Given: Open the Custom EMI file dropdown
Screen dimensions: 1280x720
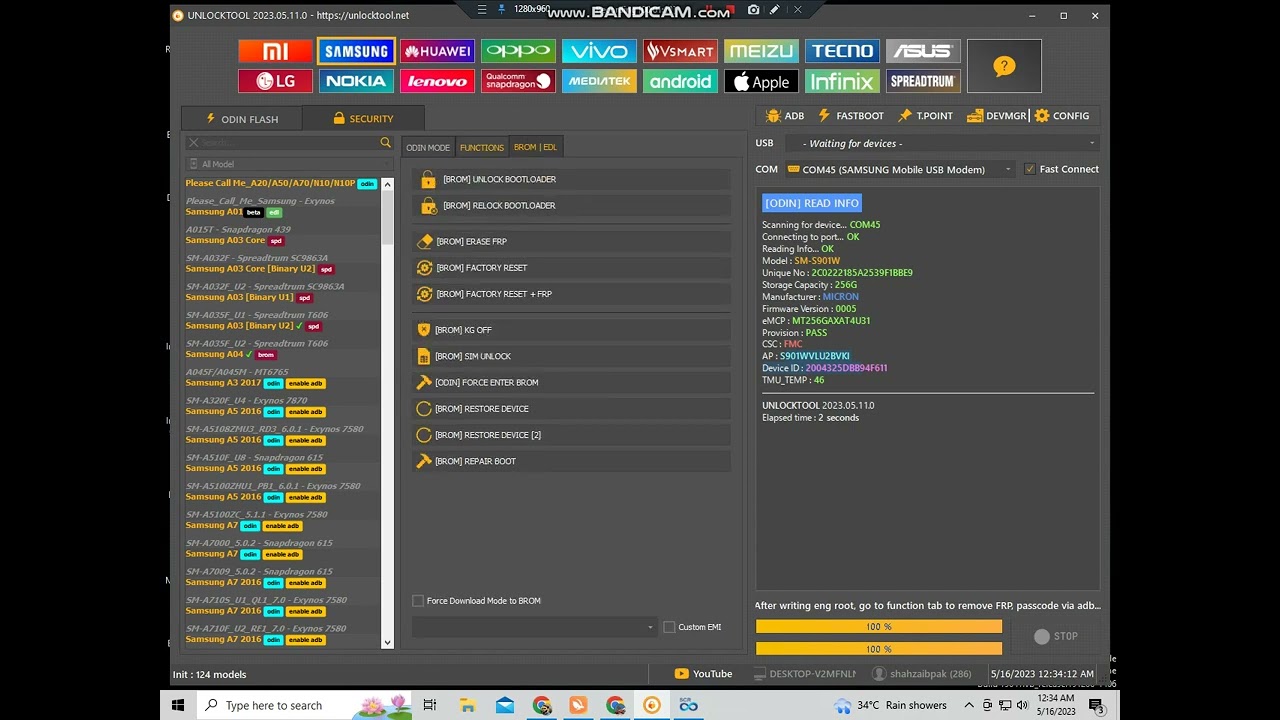Looking at the screenshot, I should [x=534, y=627].
